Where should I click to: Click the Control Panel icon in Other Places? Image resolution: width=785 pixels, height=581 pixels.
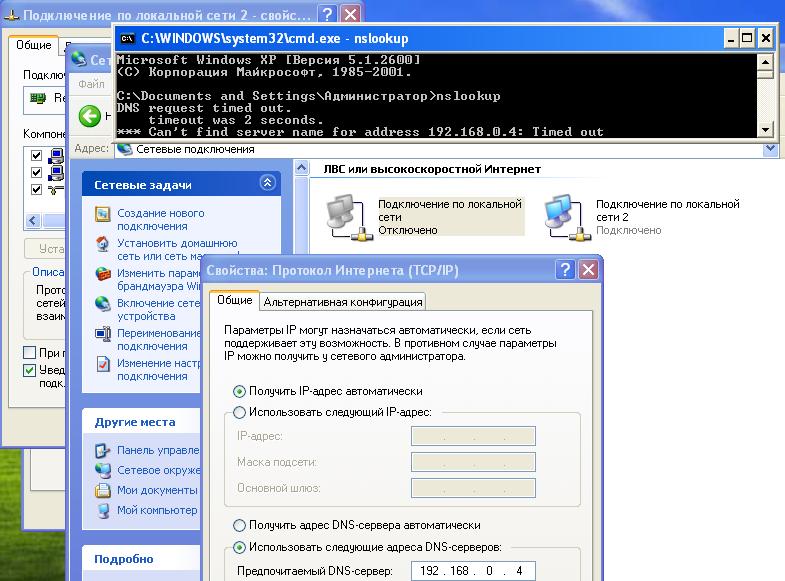(103, 450)
